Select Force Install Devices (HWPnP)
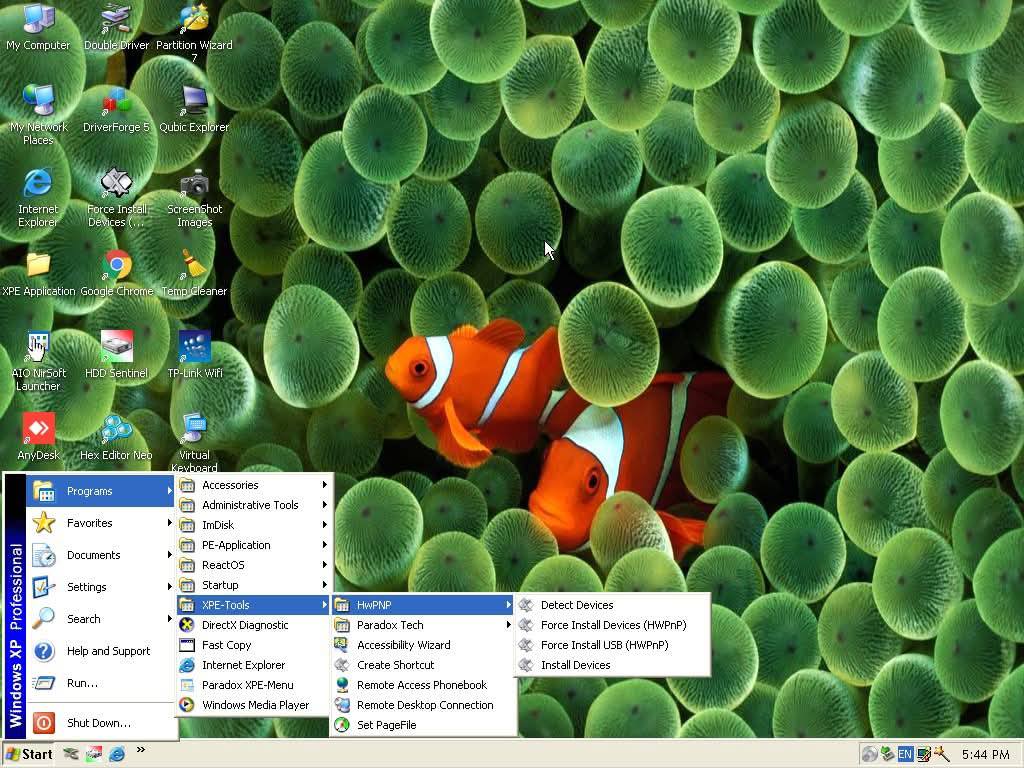Screen dimensions: 1024x768 pos(613,625)
